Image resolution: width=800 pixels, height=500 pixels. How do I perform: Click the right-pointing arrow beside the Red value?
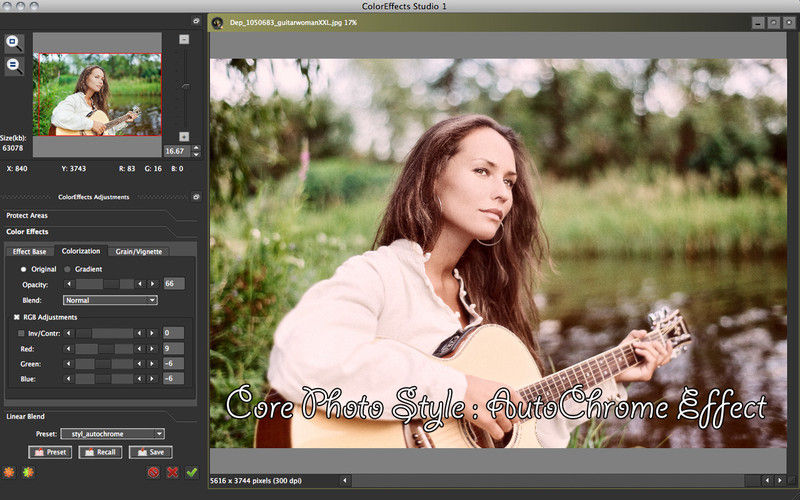coord(152,349)
